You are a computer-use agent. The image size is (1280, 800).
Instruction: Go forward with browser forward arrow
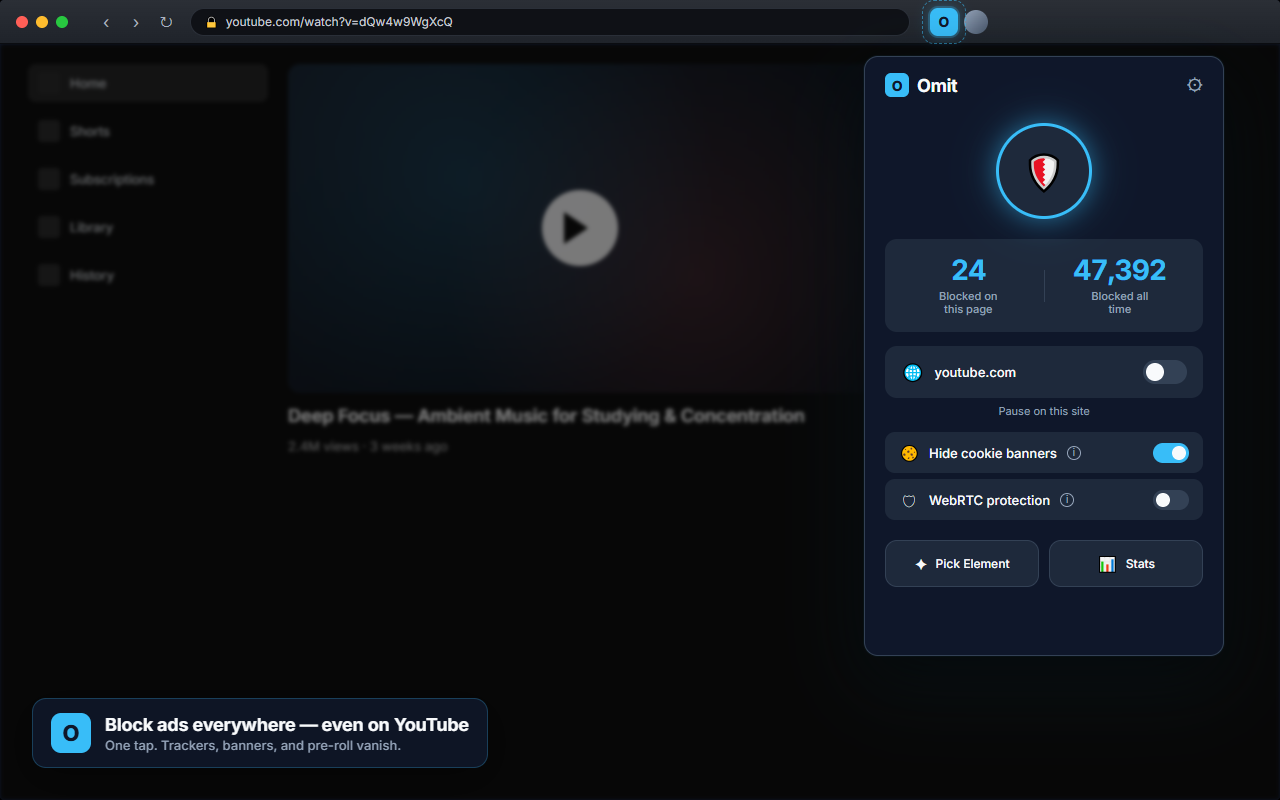tap(136, 22)
